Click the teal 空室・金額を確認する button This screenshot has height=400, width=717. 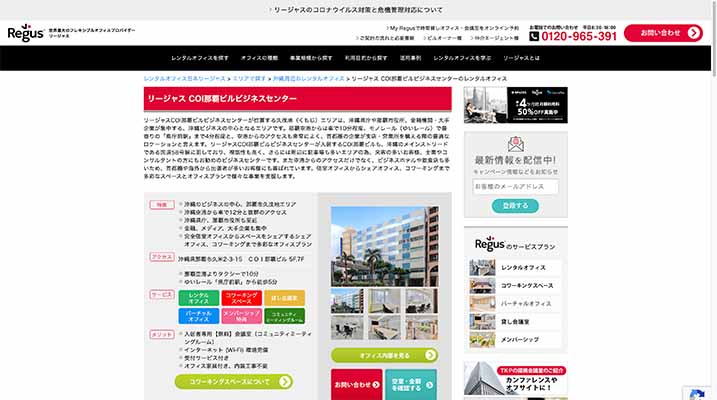click(x=411, y=385)
